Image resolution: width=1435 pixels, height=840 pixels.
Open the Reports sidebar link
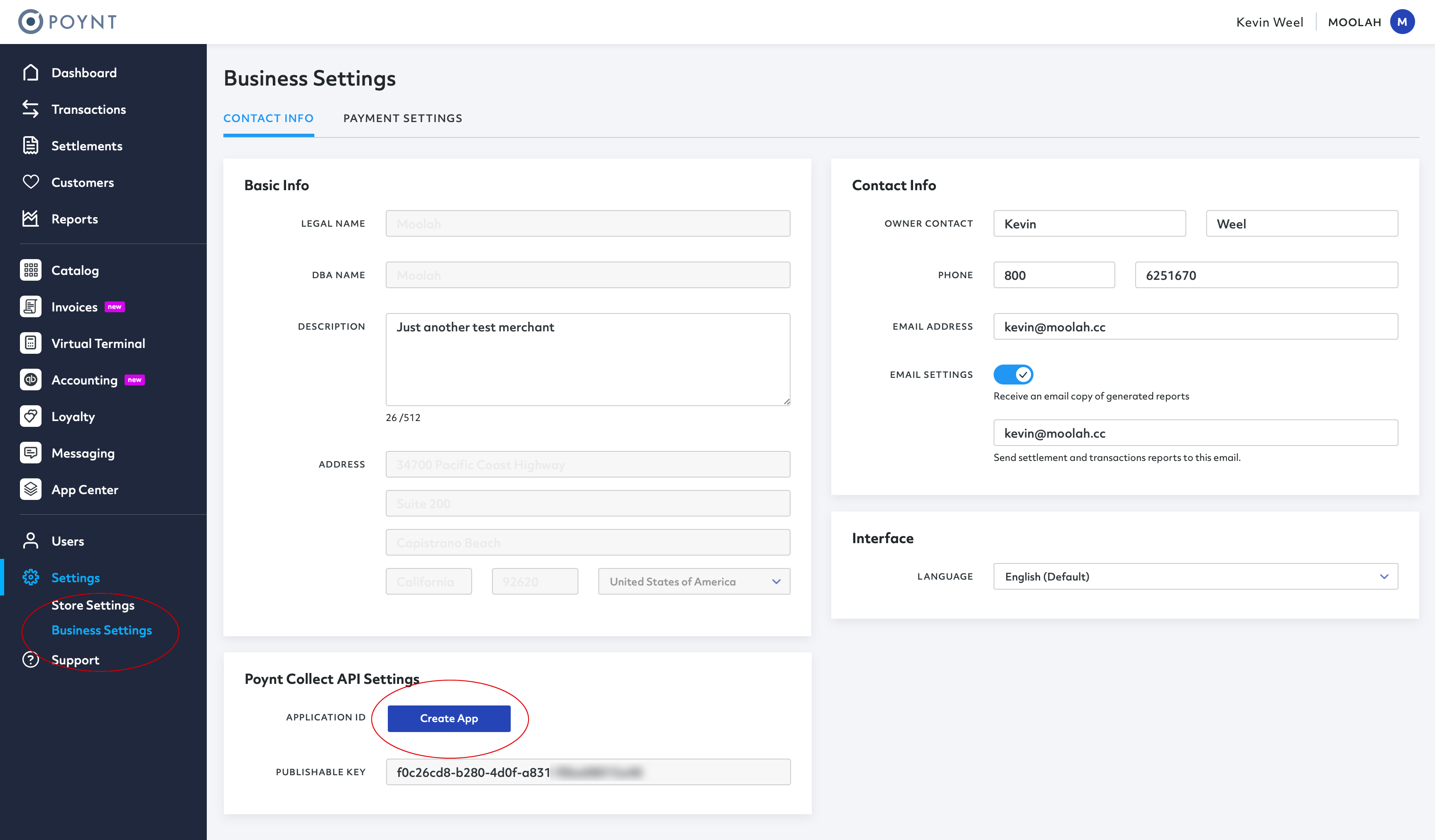pos(75,219)
